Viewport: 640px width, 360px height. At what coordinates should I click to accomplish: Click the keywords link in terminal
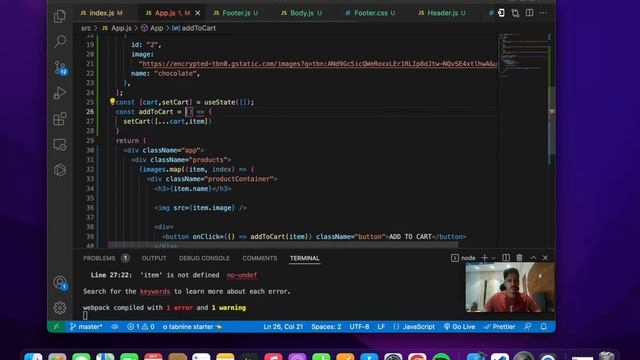point(155,291)
